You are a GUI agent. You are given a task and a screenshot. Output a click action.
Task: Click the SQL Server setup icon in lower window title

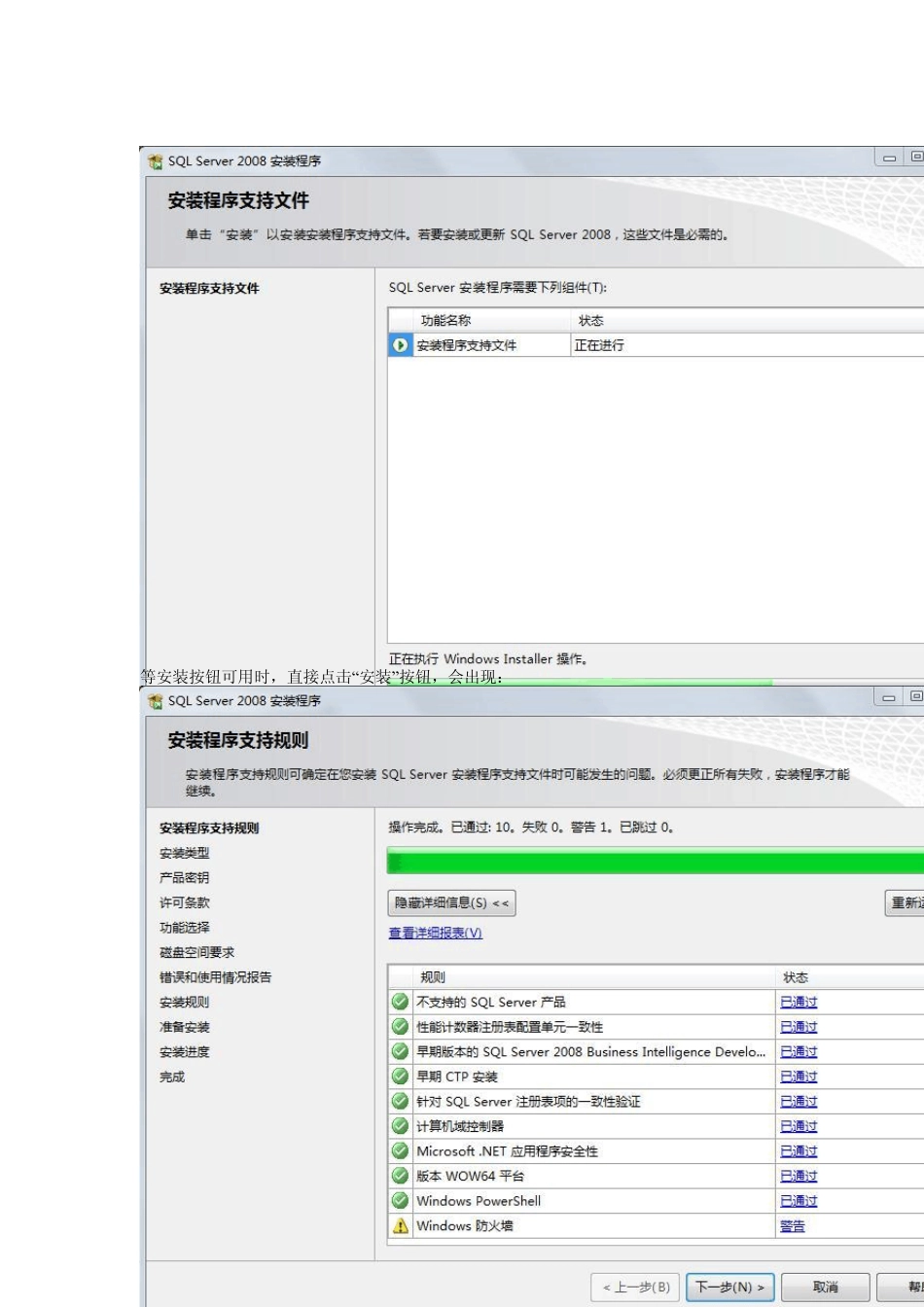tap(155, 701)
